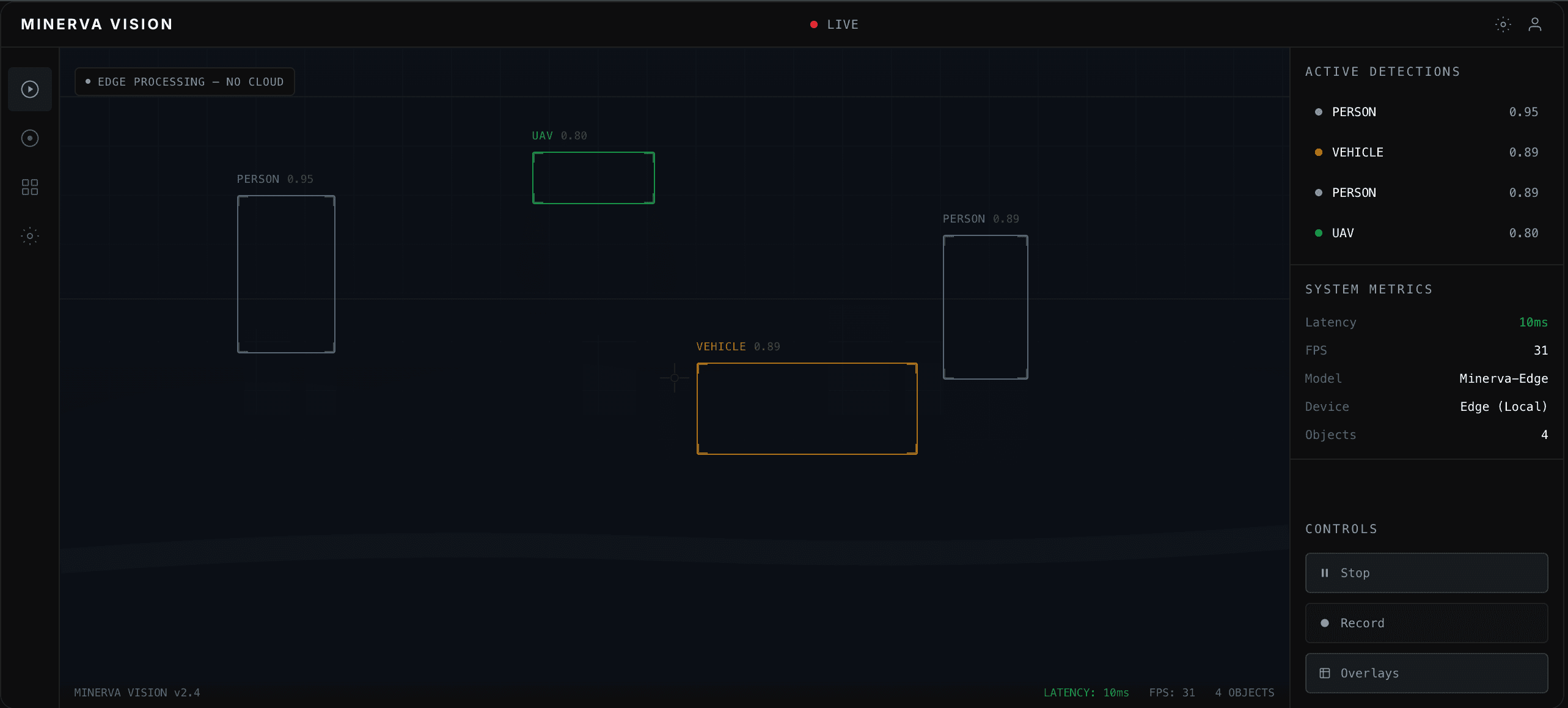The height and width of the screenshot is (708, 1568).
Task: Click the Overlays table icon
Action: click(x=1325, y=673)
